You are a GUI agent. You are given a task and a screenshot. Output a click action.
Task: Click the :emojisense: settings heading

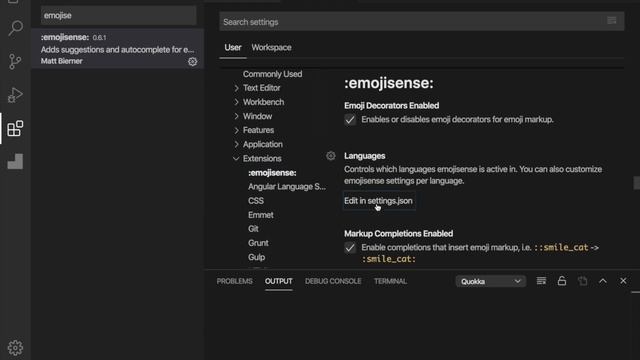pyautogui.click(x=389, y=83)
